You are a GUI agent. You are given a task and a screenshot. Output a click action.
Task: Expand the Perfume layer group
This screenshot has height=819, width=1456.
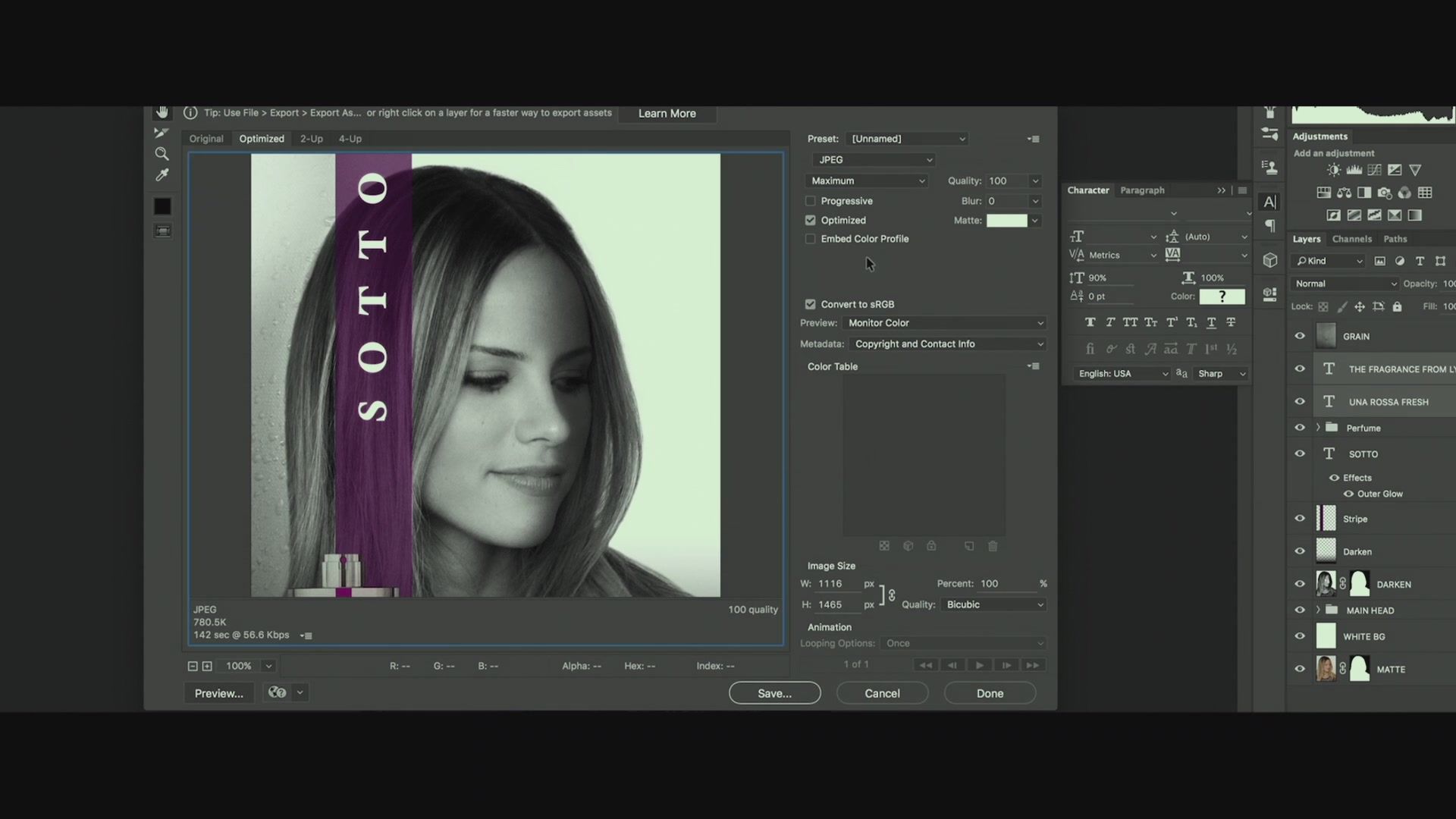coord(1318,428)
